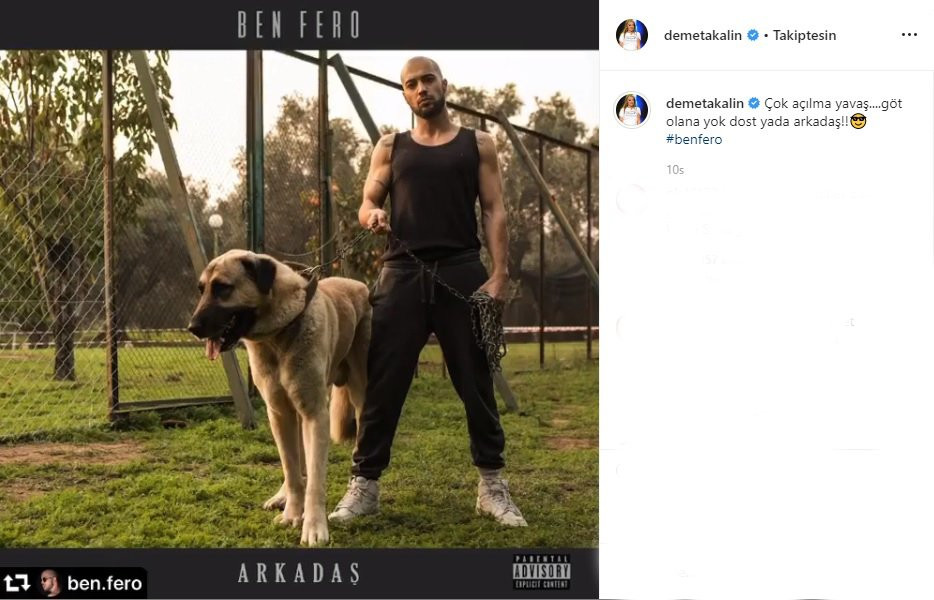Image resolution: width=934 pixels, height=600 pixels.
Task: Open the three-dot more options menu
Action: click(909, 35)
